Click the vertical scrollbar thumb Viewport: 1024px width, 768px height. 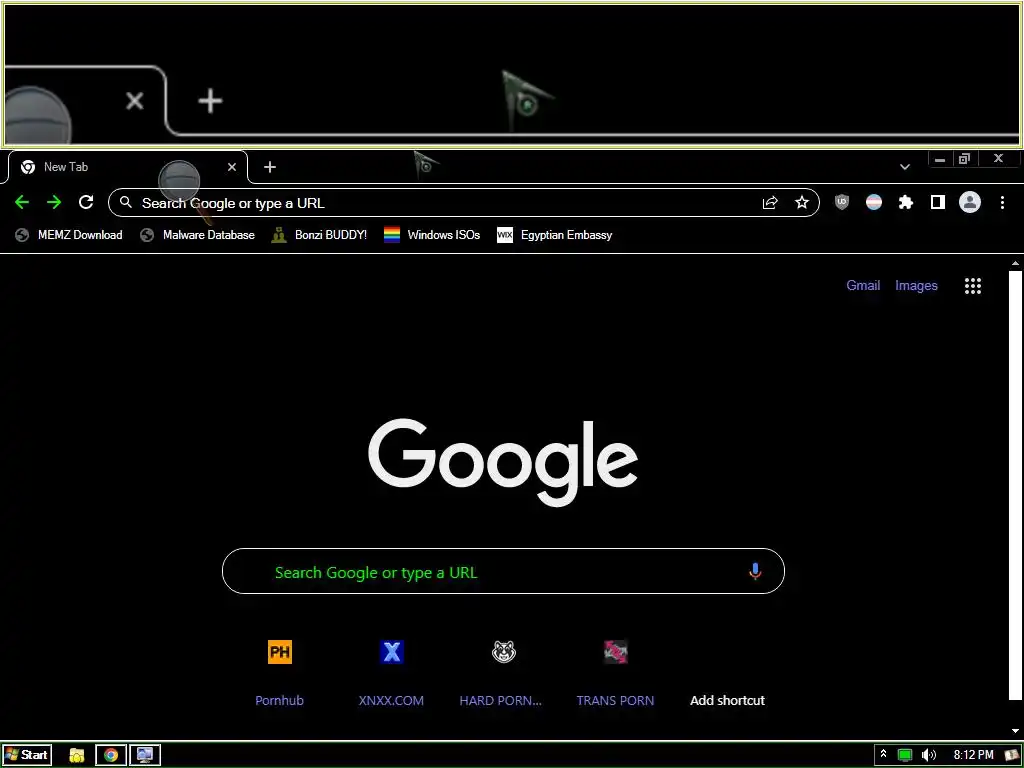point(1015,485)
